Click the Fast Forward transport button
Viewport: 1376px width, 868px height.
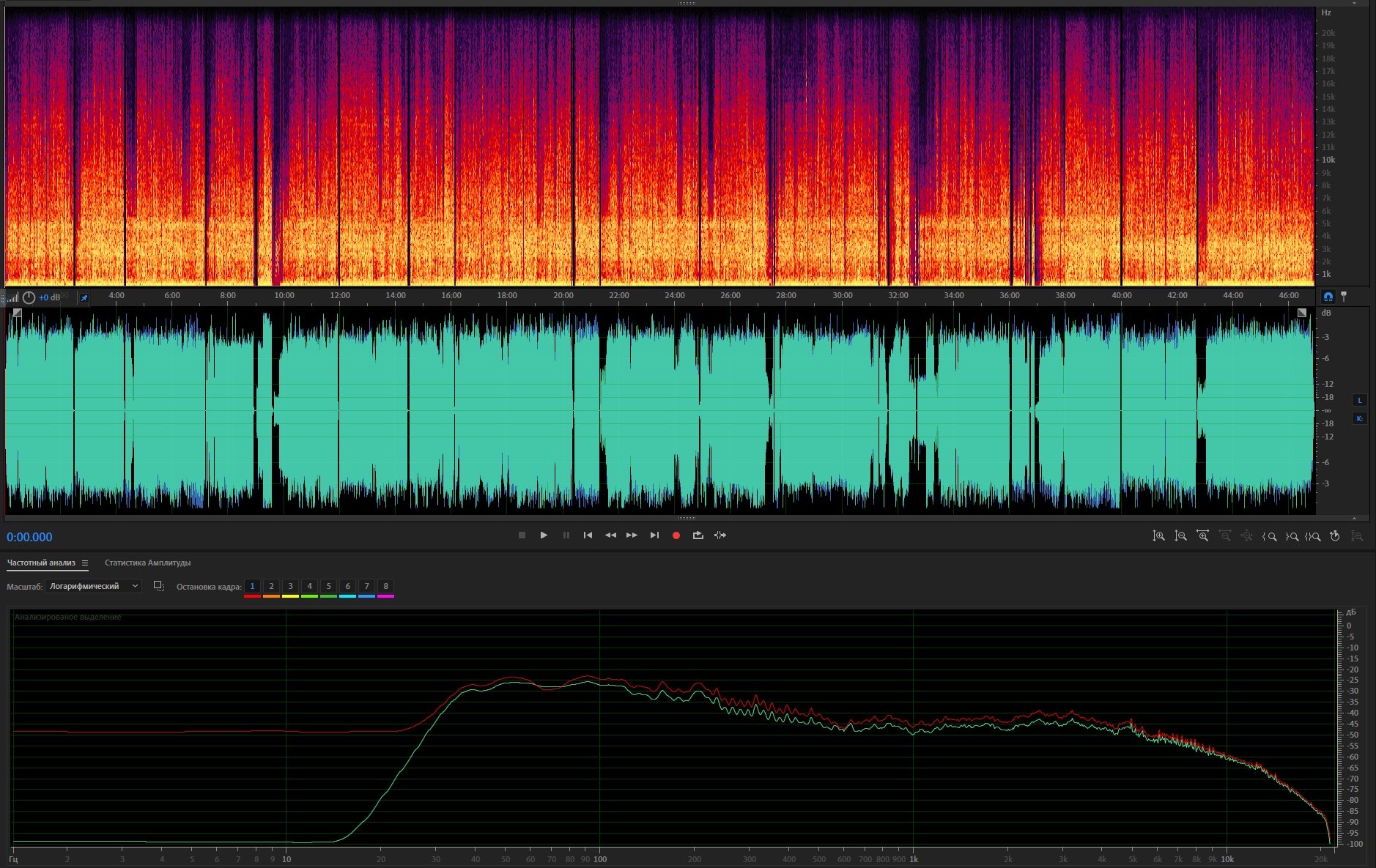pos(632,535)
